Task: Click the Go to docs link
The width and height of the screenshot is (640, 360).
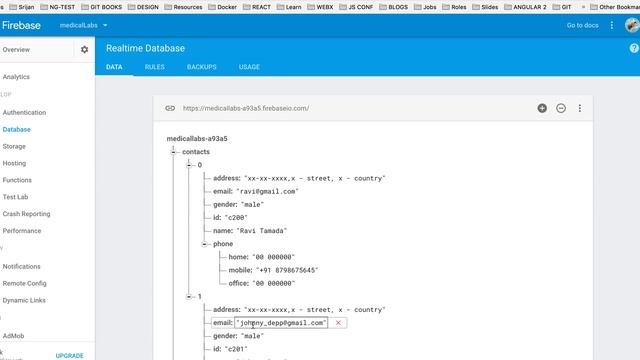Action: 582,25
